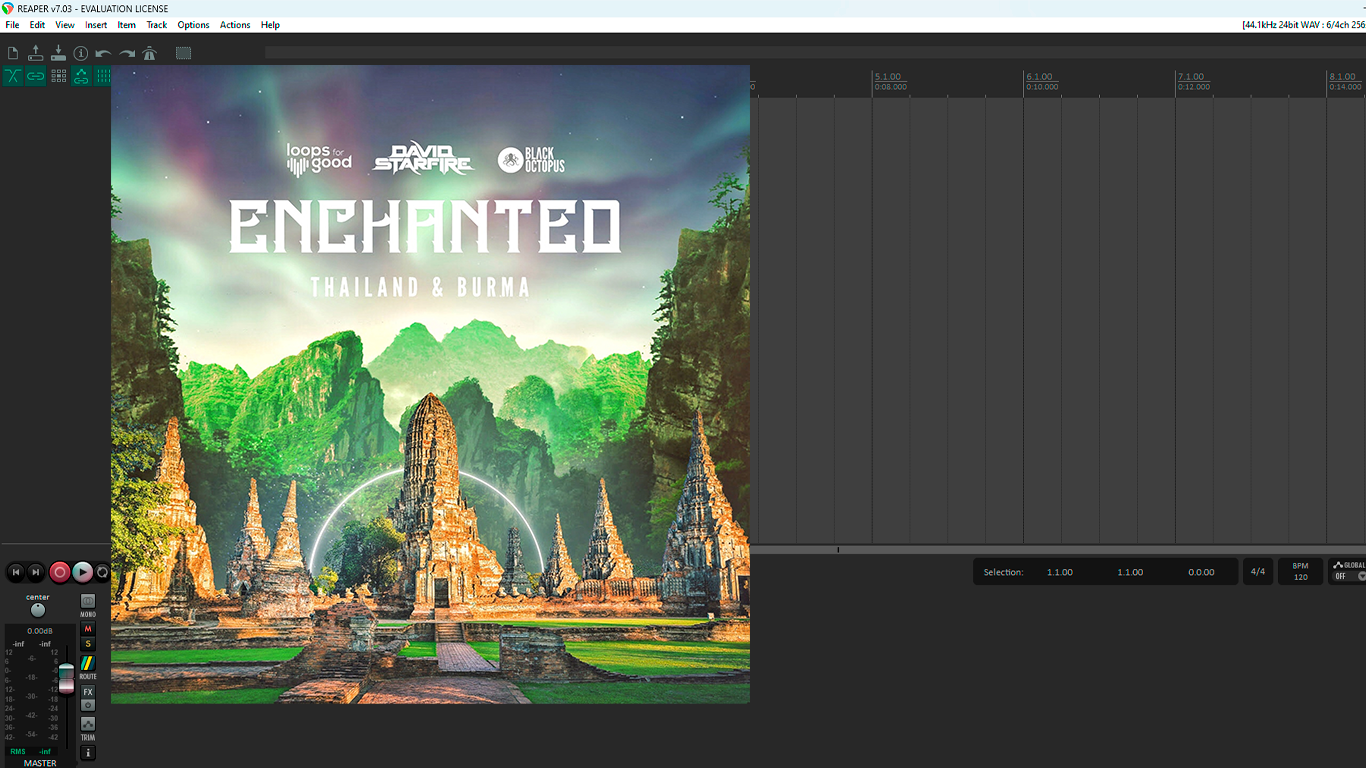The height and width of the screenshot is (768, 1366).
Task: Click the master 0.00dB volume readout
Action: [40, 631]
